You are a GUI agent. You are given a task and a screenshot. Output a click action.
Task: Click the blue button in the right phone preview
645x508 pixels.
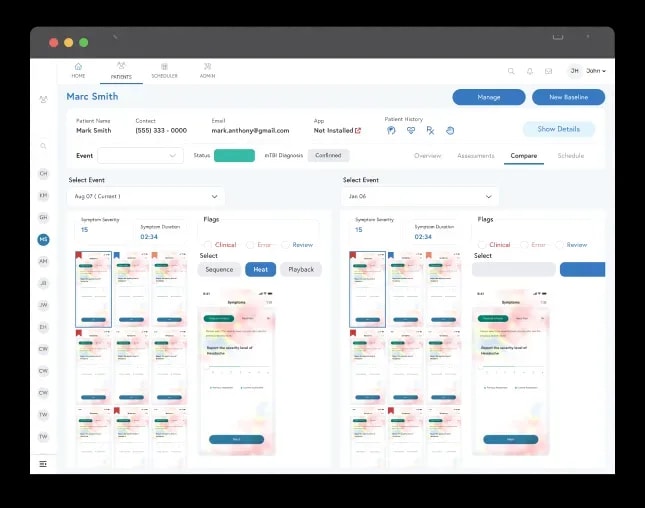point(510,439)
